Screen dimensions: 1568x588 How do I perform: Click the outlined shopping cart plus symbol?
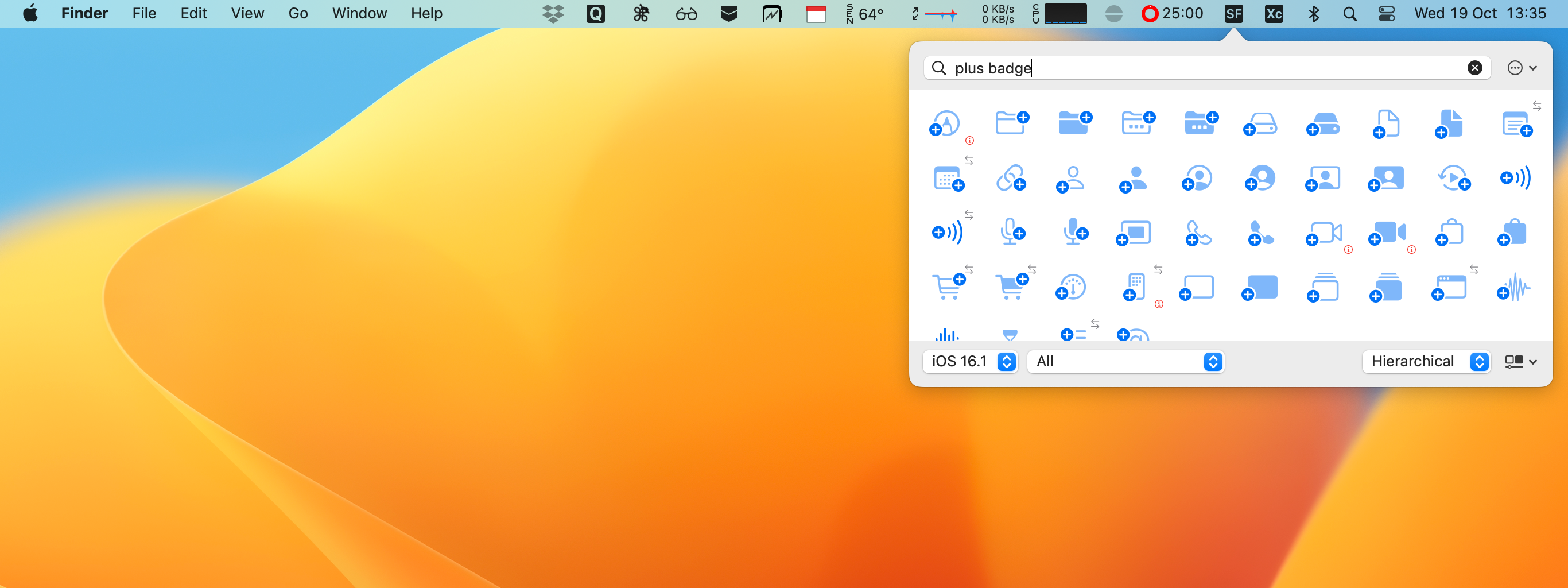coord(948,286)
